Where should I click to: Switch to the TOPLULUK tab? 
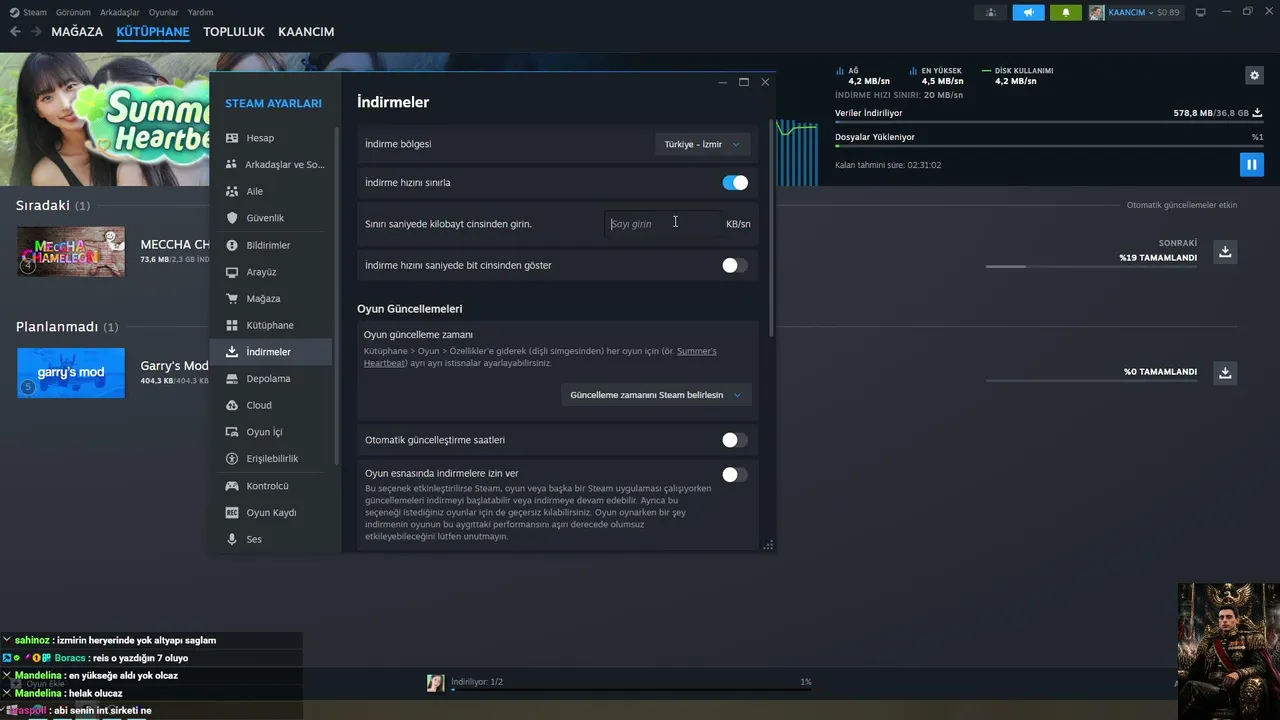234,32
